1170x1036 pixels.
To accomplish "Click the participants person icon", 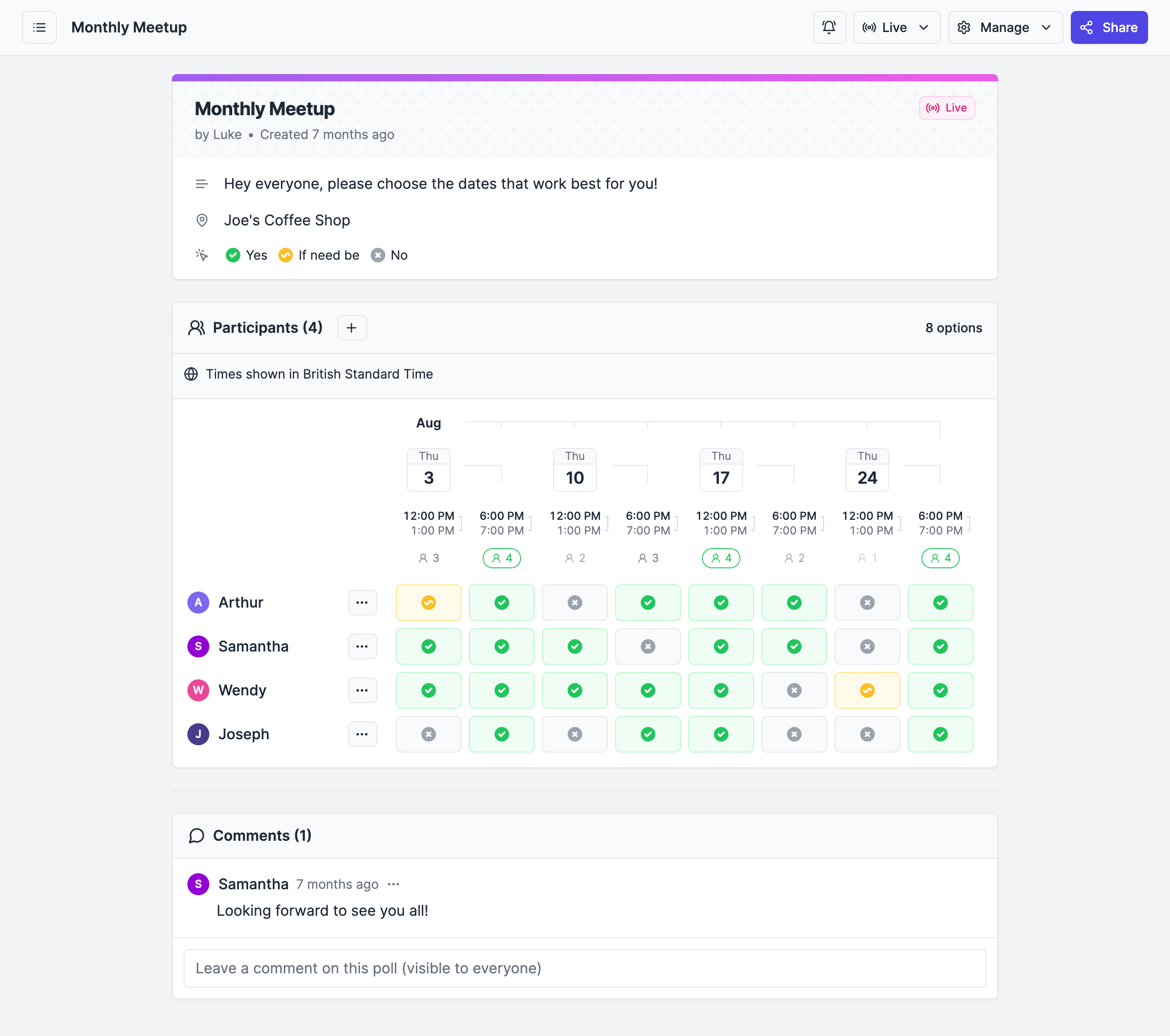I will pos(196,327).
